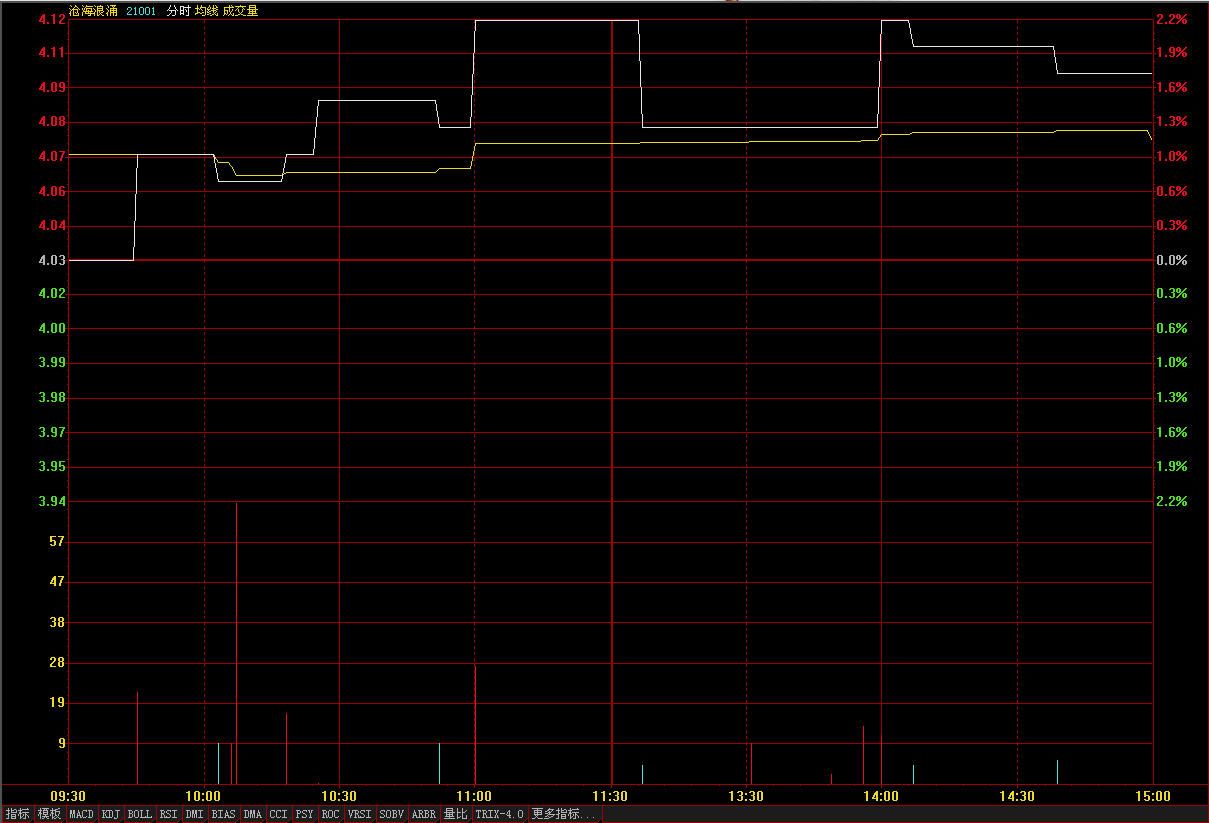Pick the DMI indicator
This screenshot has width=1209, height=823.
coord(195,814)
